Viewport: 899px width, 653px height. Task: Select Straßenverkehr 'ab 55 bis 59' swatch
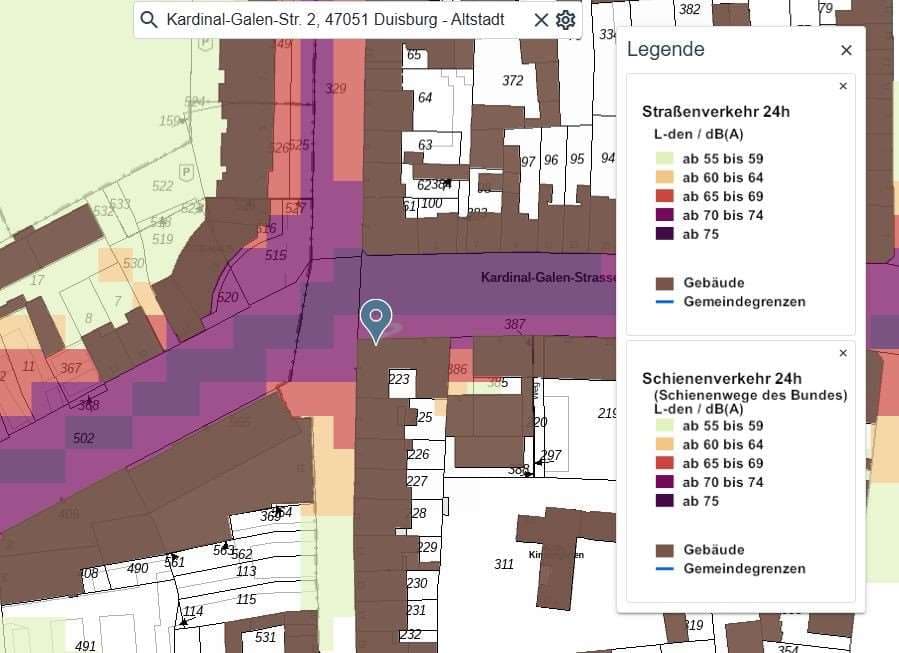[665, 158]
